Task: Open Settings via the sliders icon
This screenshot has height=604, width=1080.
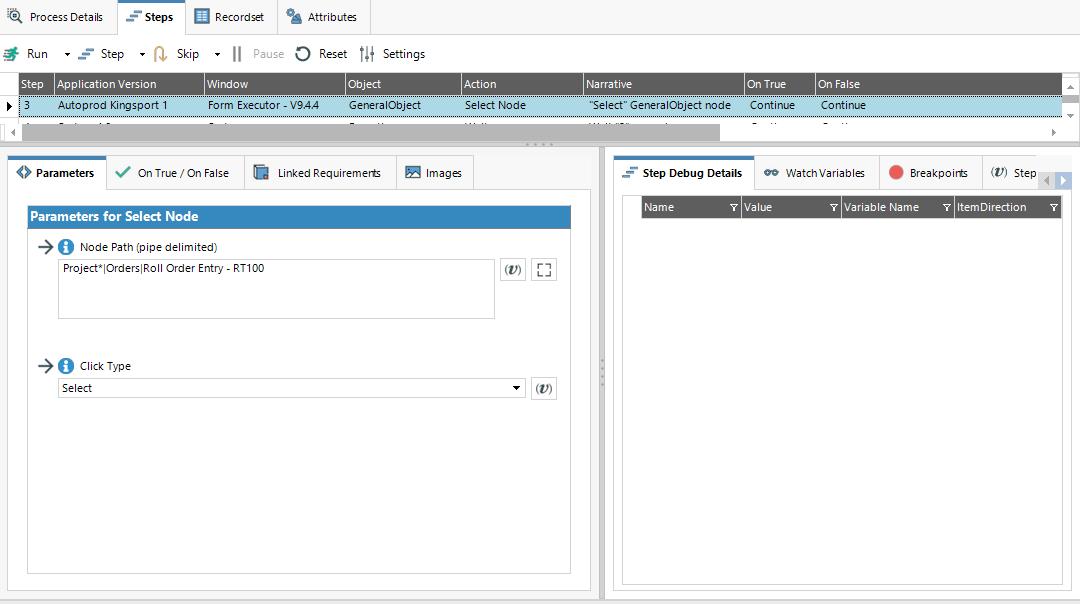Action: (369, 53)
